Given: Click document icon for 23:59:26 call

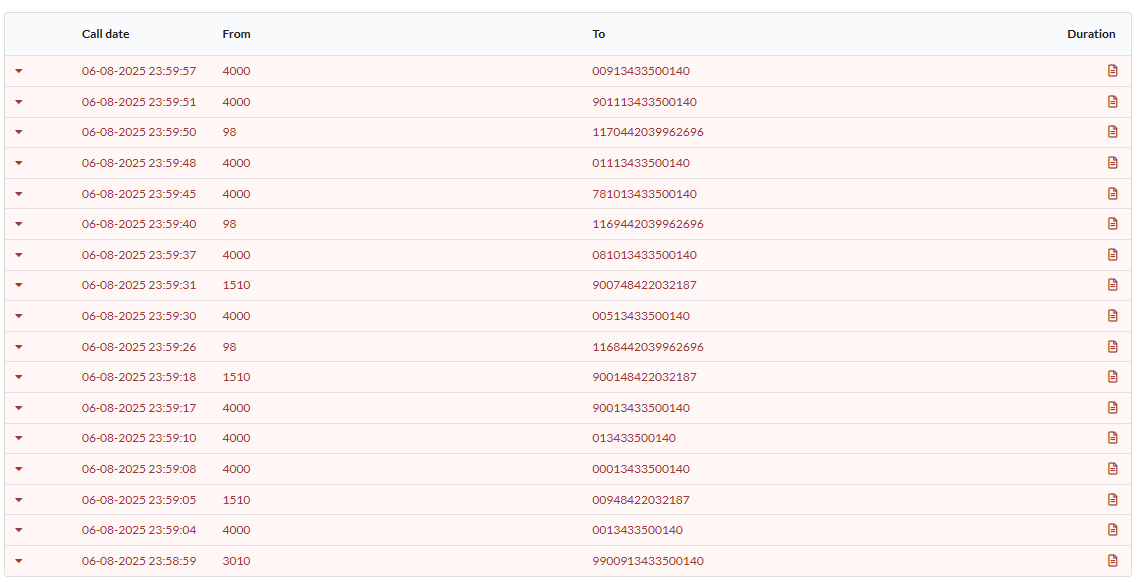Looking at the screenshot, I should [1112, 347].
